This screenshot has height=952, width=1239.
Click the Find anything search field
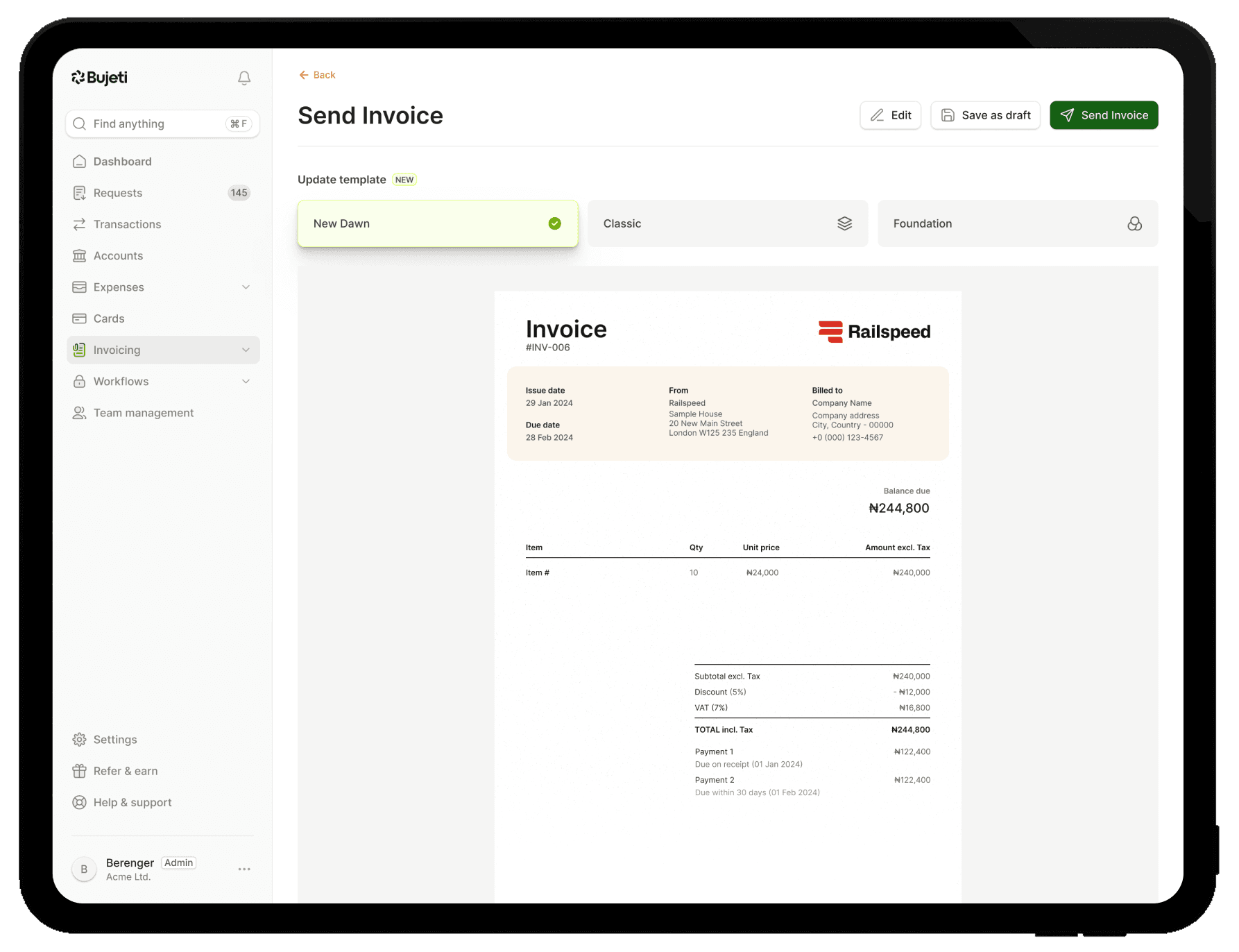[162, 124]
